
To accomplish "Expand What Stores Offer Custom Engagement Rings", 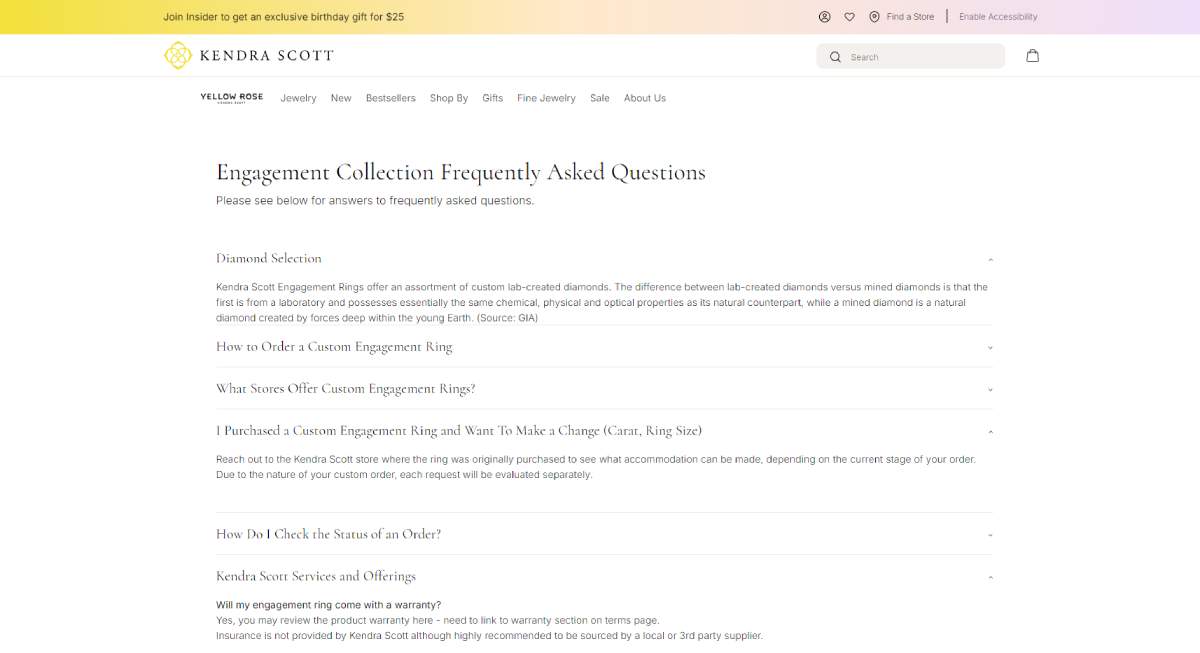I will pyautogui.click(x=604, y=389).
